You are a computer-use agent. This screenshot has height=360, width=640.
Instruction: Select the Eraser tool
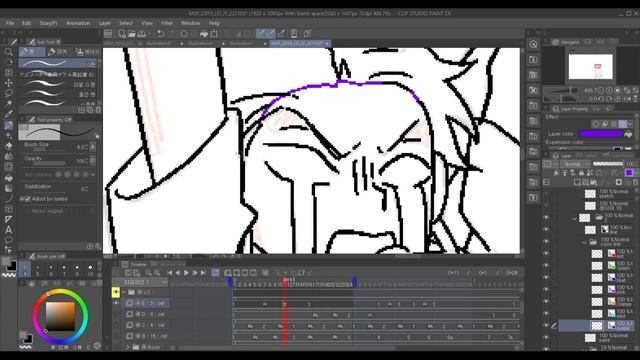coord(8,146)
